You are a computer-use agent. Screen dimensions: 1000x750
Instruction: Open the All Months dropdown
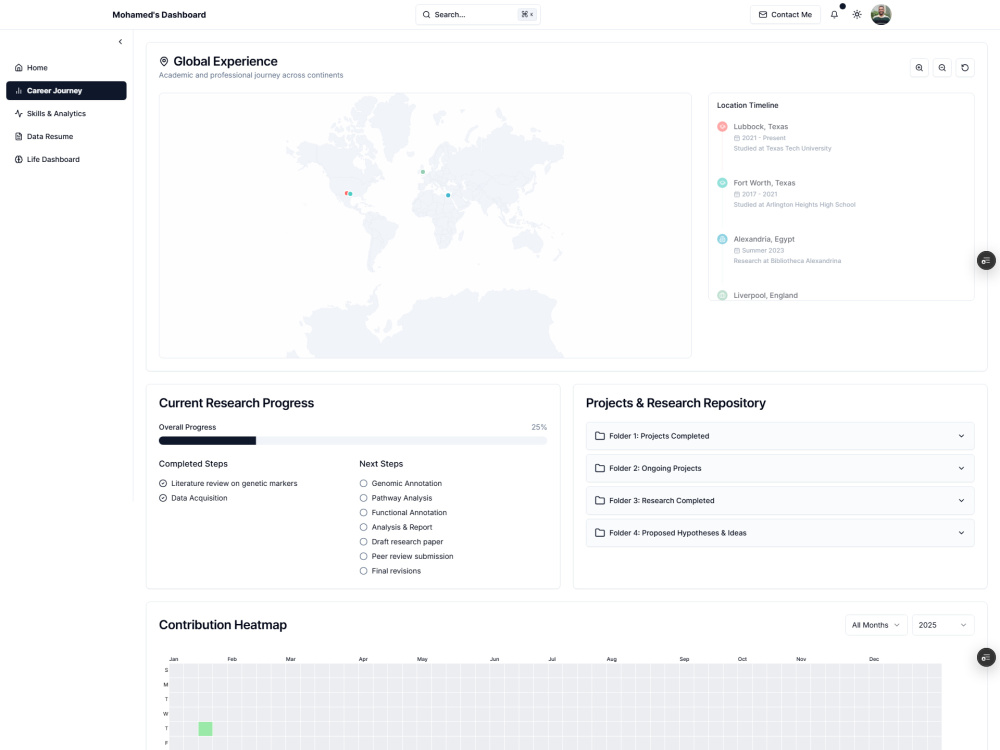(x=874, y=625)
